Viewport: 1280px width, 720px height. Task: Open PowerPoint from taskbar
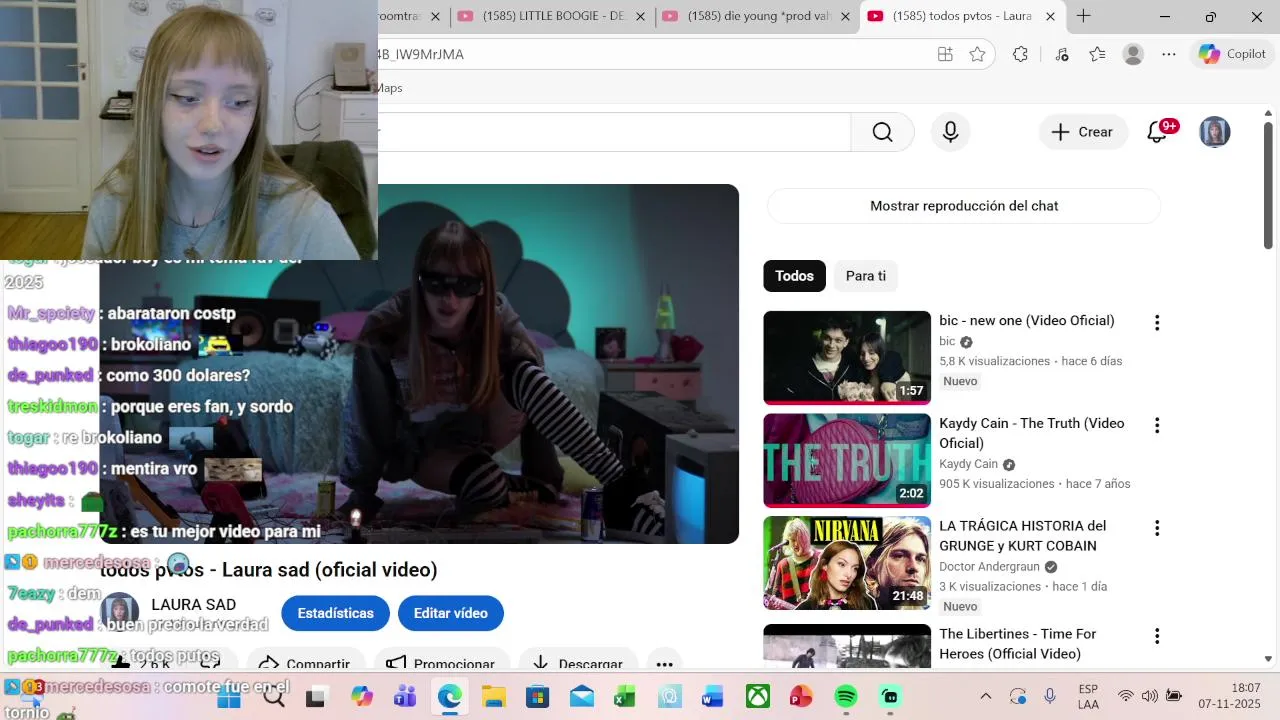point(801,696)
